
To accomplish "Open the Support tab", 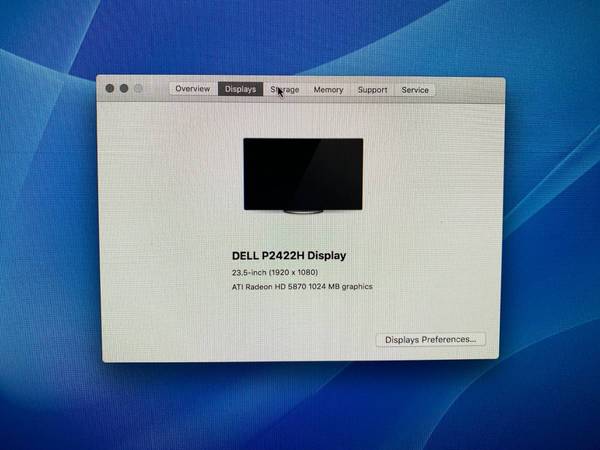I will click(372, 90).
